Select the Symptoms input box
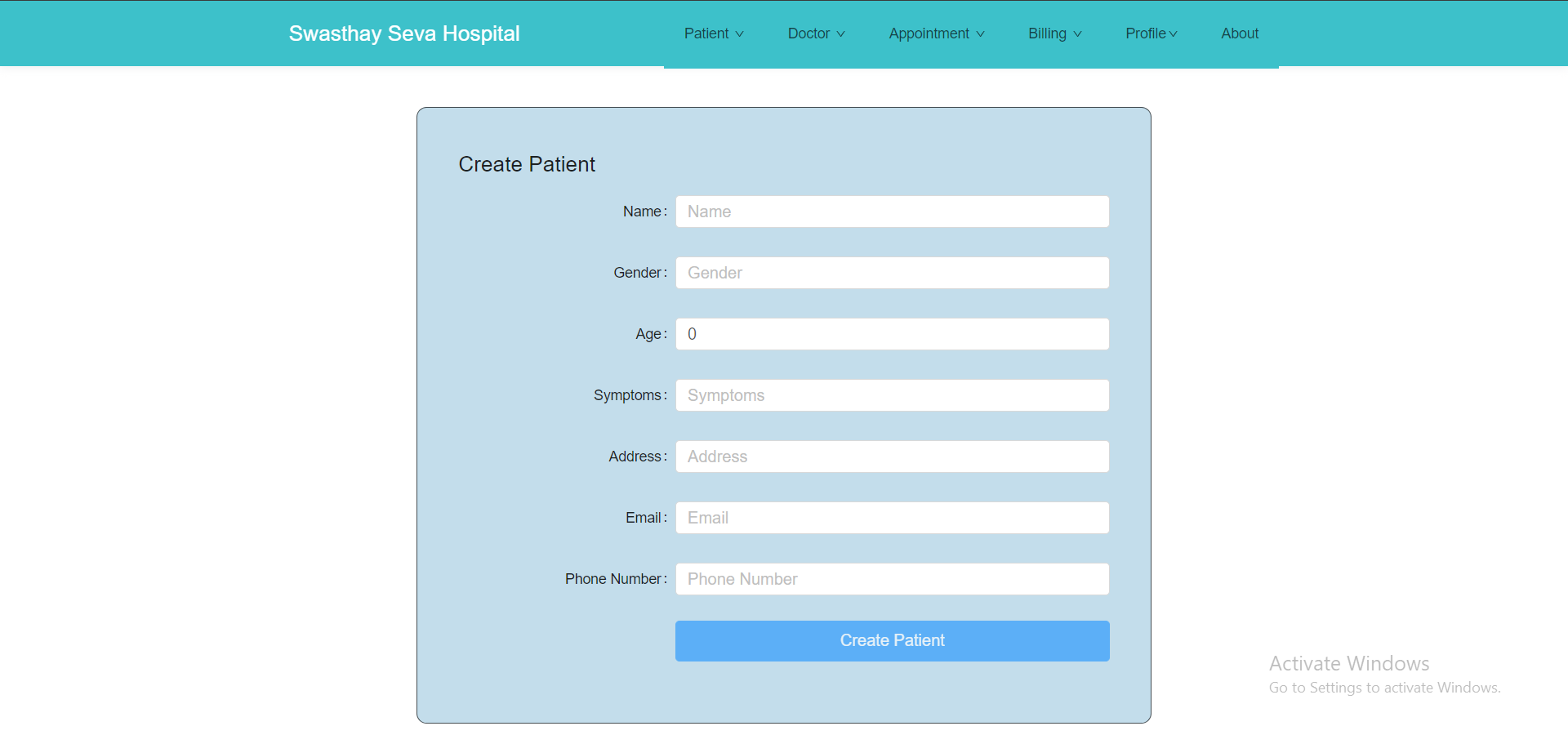1568x735 pixels. point(892,395)
